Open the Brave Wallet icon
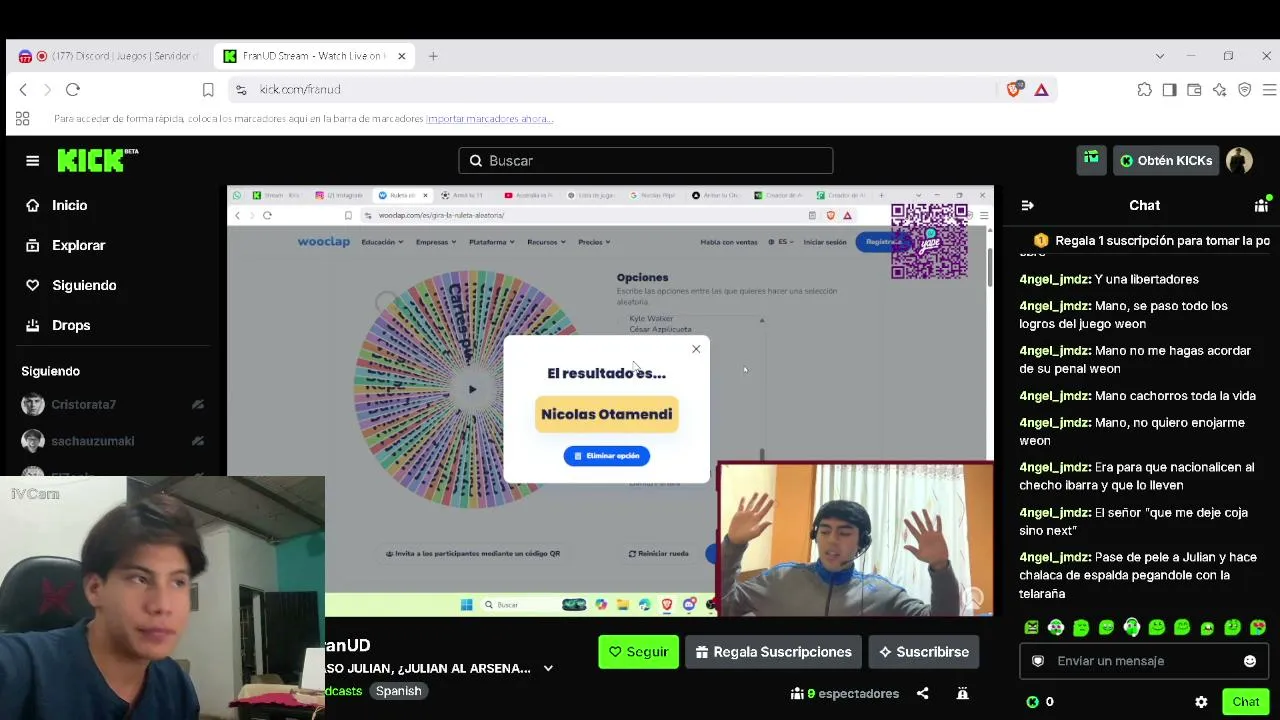Viewport: 1280px width, 720px height. [1194, 90]
